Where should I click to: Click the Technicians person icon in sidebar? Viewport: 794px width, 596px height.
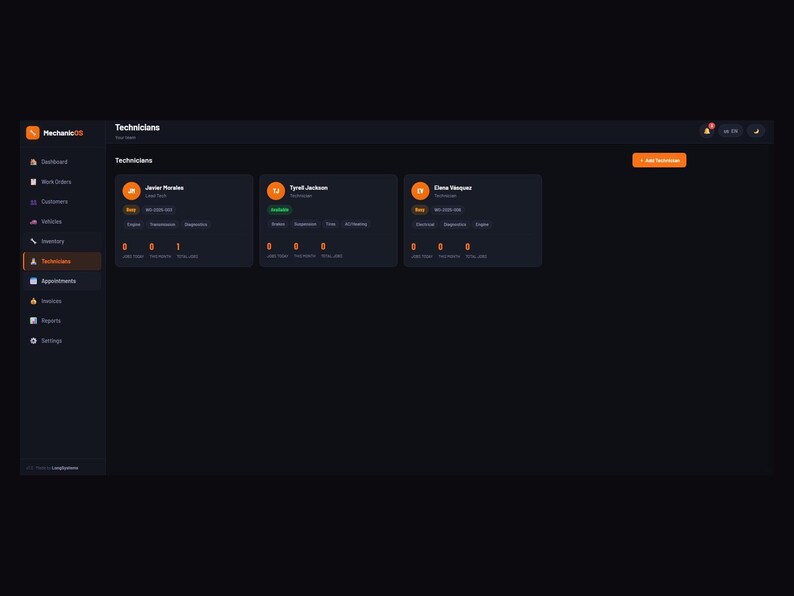33,261
